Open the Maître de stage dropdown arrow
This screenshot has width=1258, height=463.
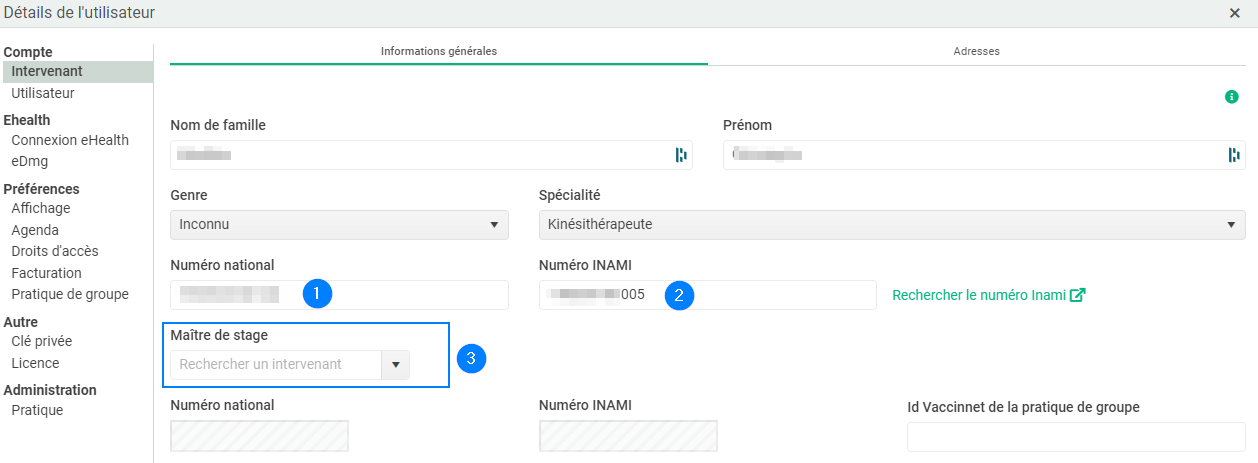tap(396, 365)
